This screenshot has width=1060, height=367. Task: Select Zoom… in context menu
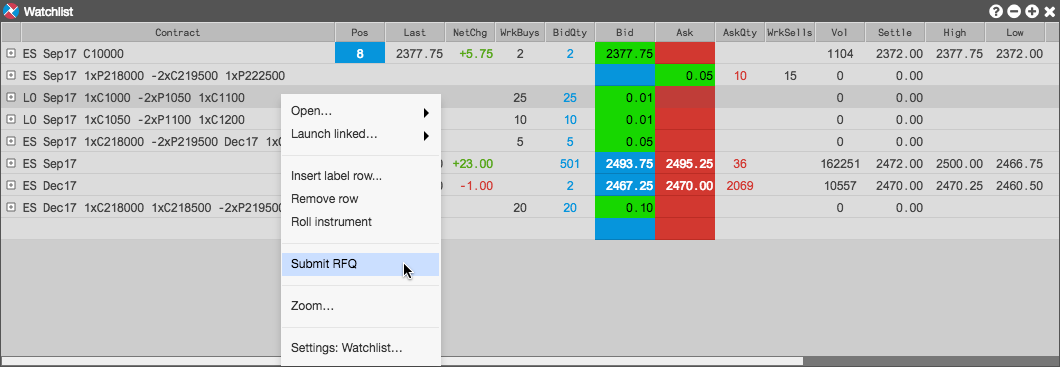pyautogui.click(x=361, y=306)
